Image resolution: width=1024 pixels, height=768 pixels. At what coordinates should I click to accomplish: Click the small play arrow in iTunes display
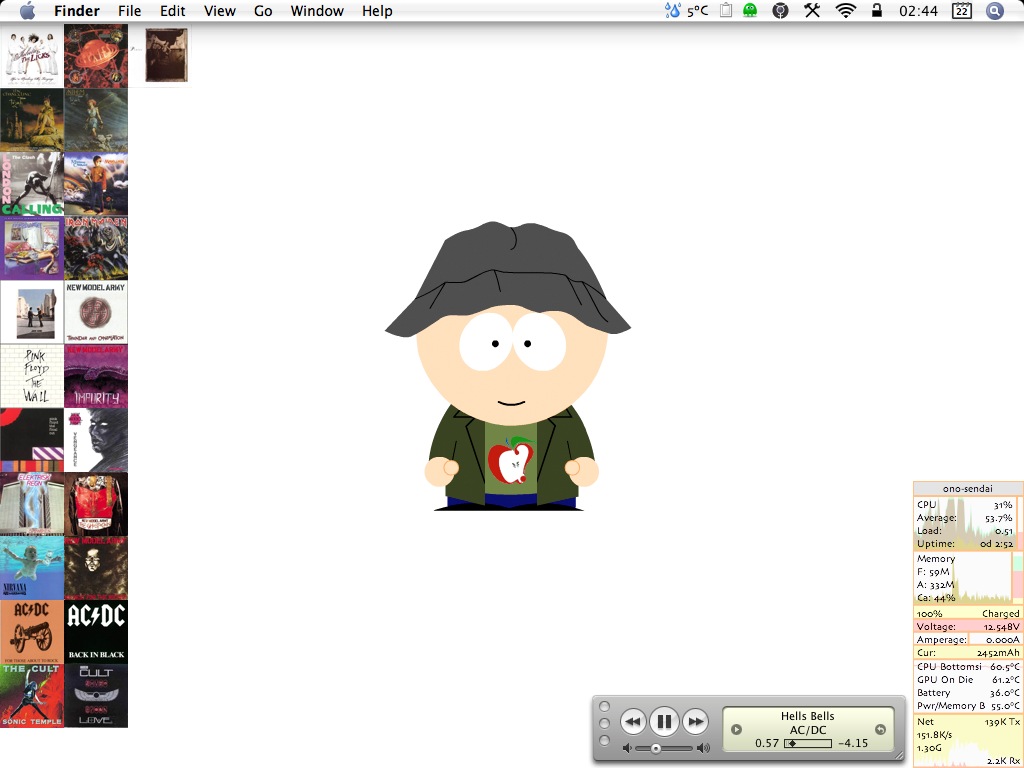[x=737, y=729]
